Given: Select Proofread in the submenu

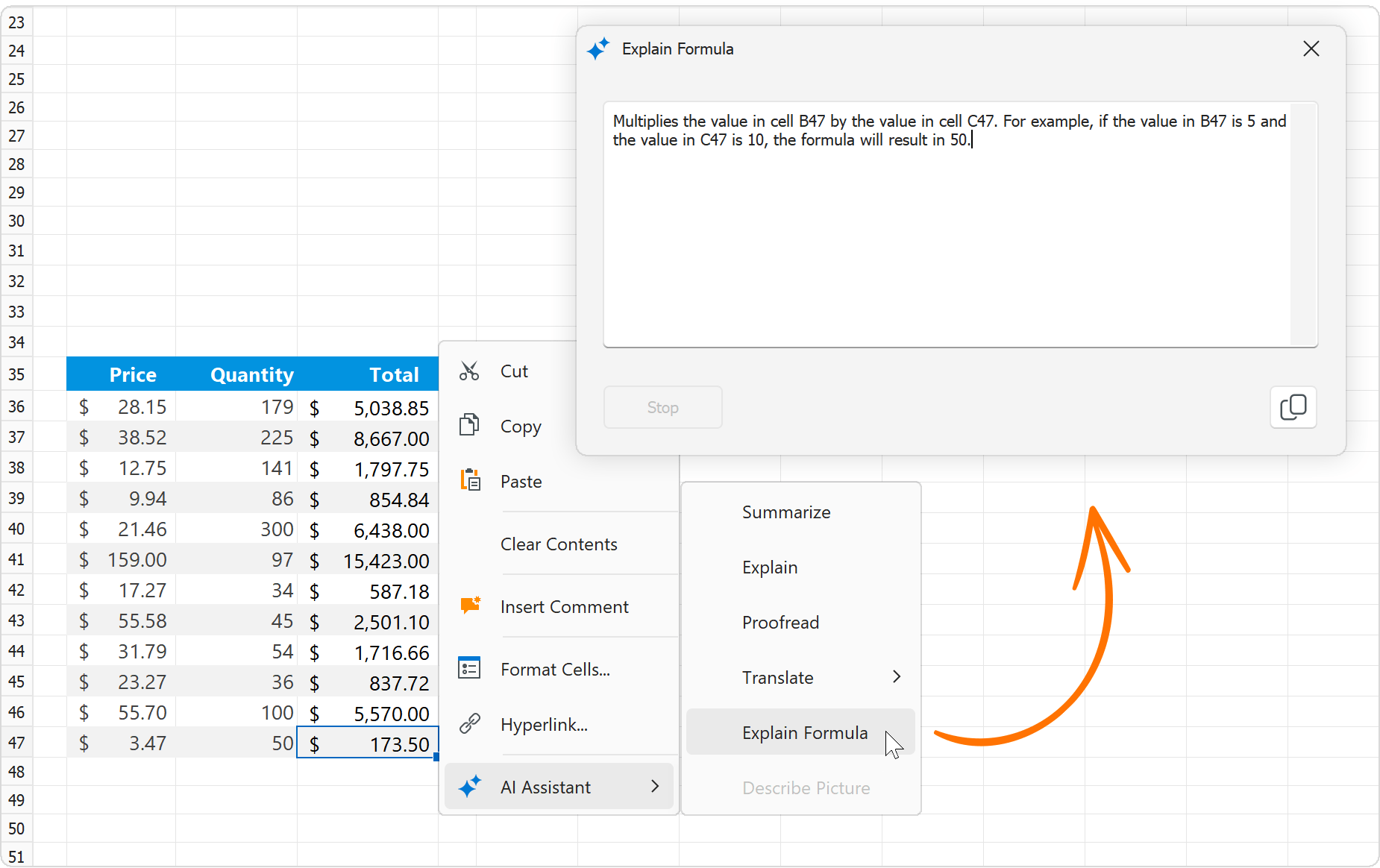Looking at the screenshot, I should click(x=780, y=622).
